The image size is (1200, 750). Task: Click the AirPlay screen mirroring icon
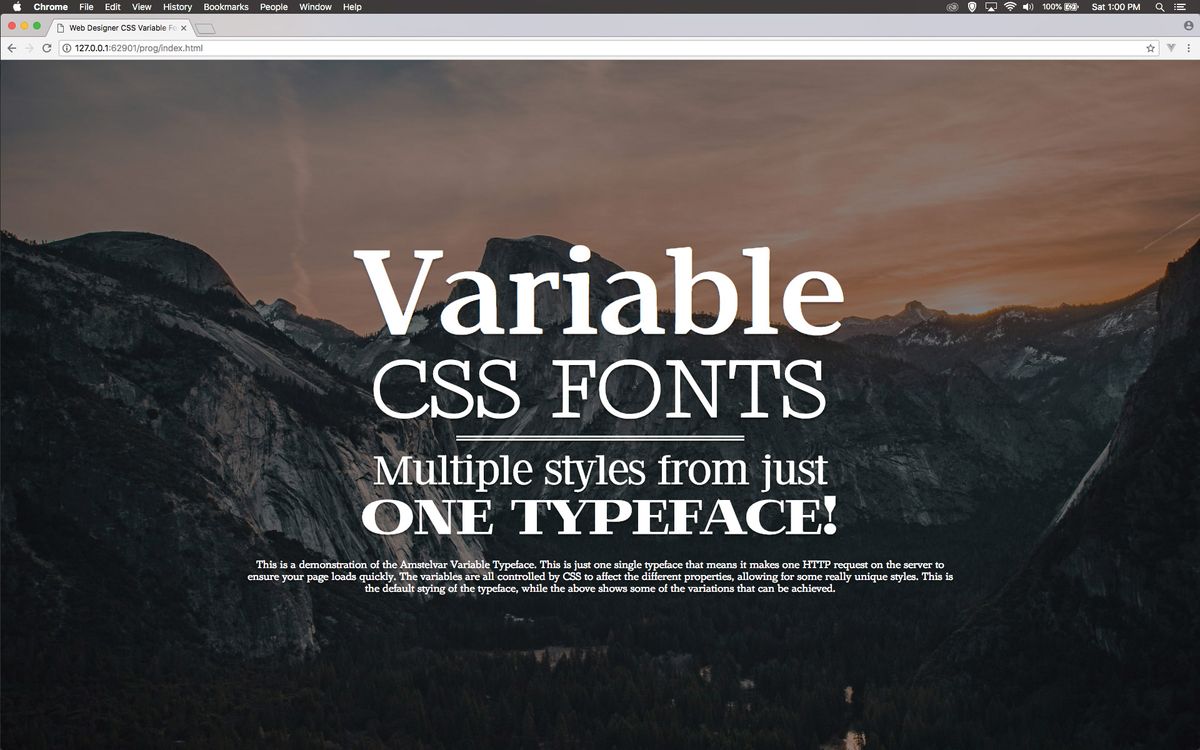pos(990,7)
